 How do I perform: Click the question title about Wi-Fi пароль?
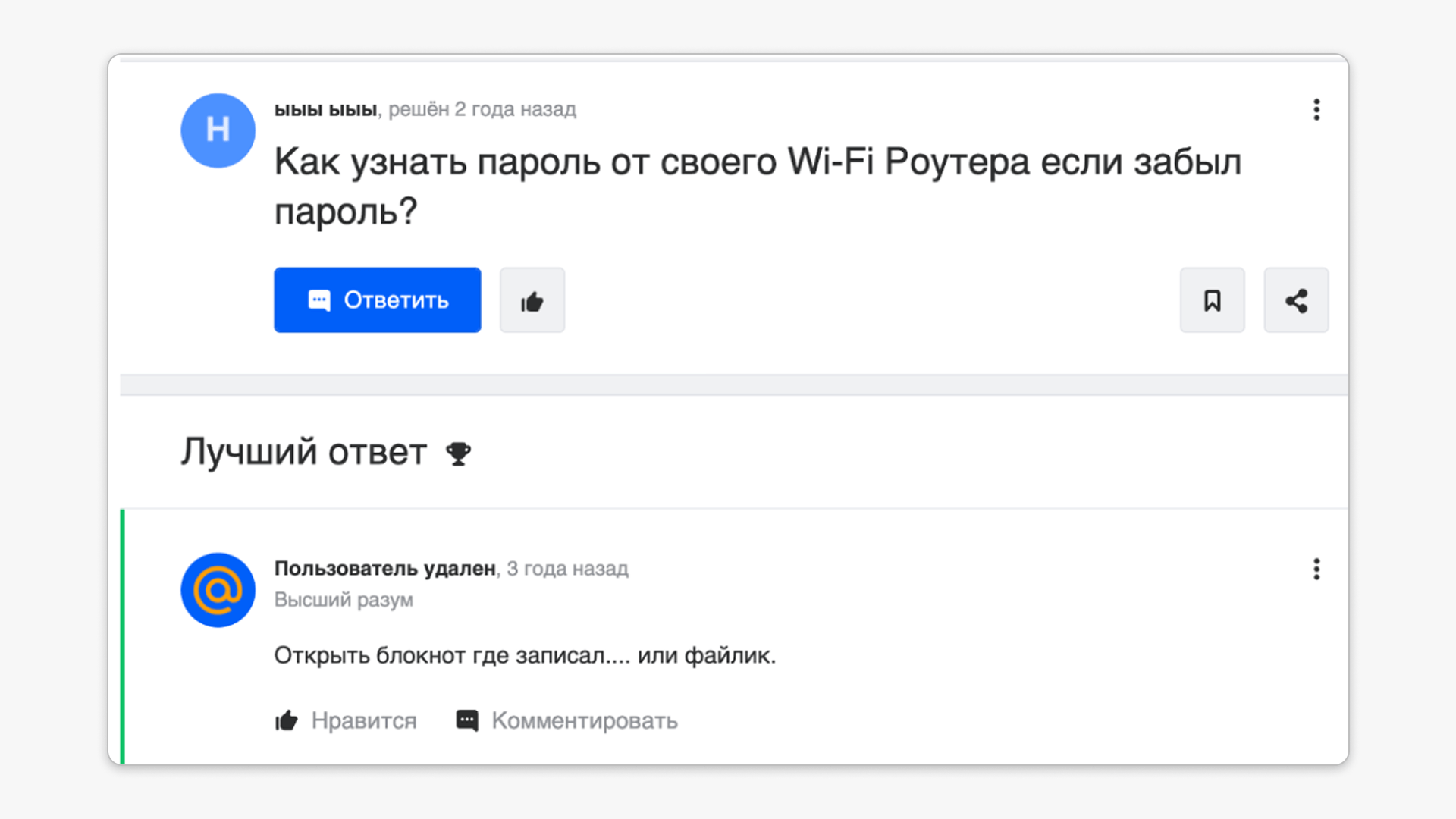(758, 186)
